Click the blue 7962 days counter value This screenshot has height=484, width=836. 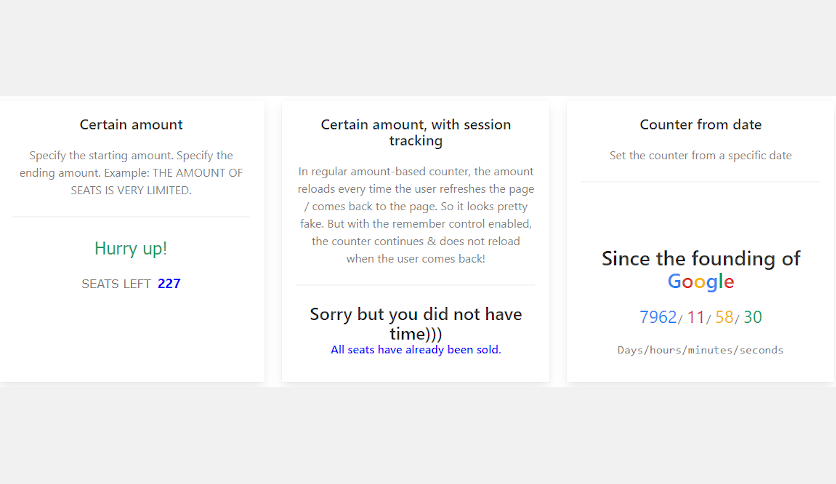658,318
